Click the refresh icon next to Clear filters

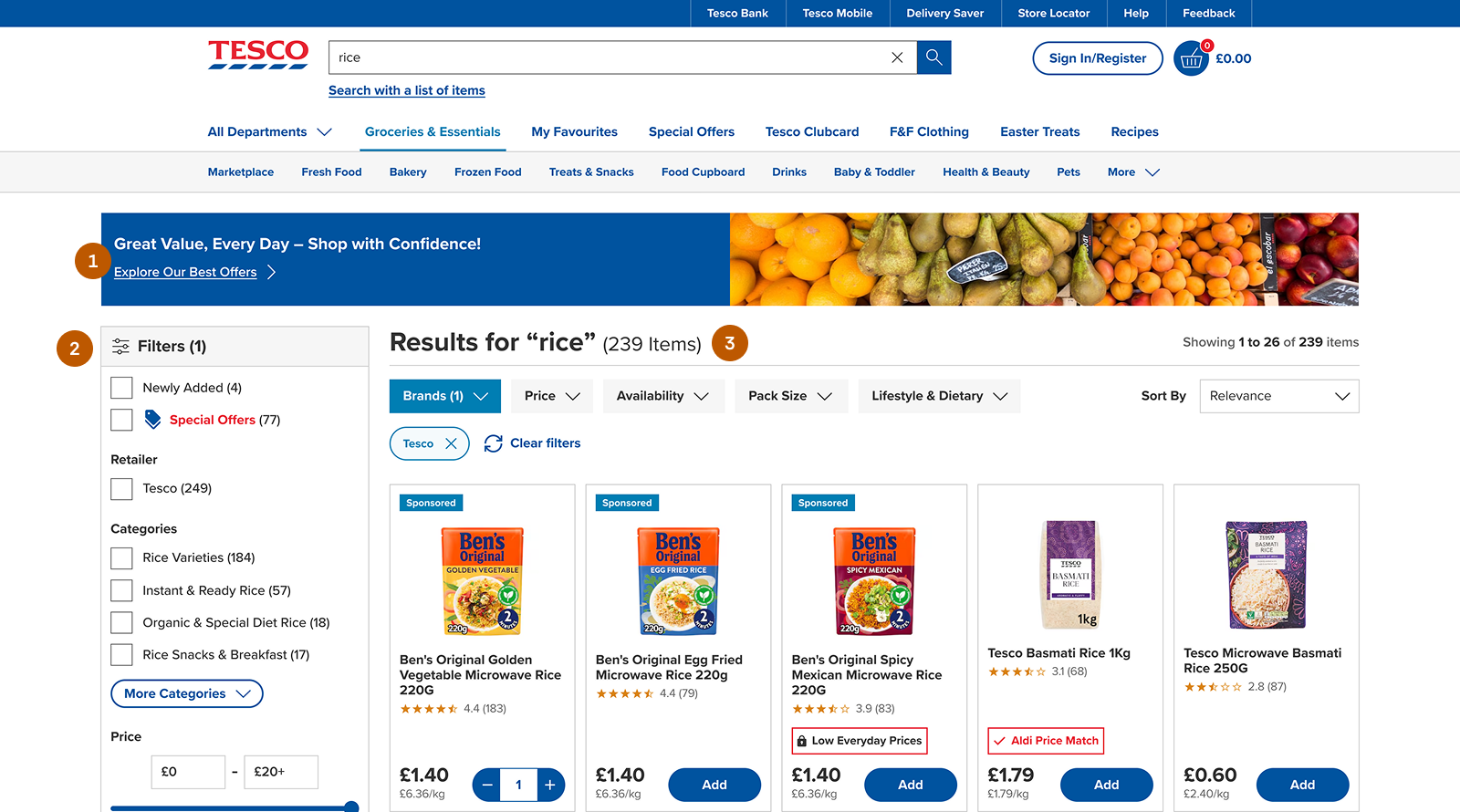click(x=494, y=443)
